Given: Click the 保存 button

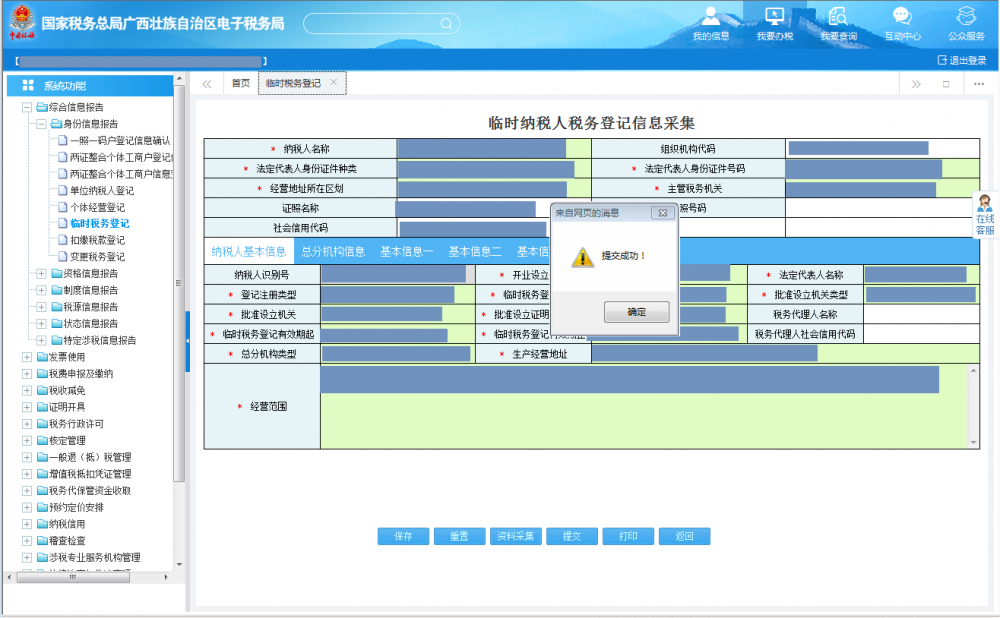Looking at the screenshot, I should pos(403,536).
